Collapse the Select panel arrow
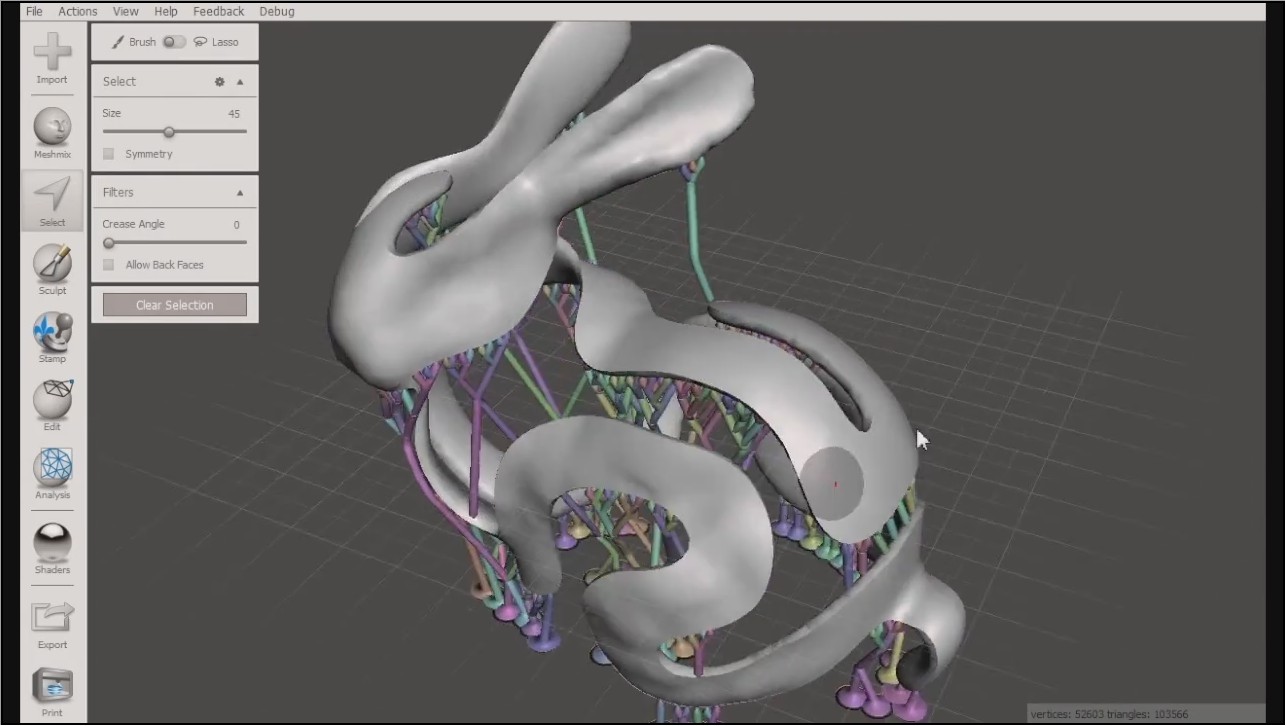This screenshot has height=726, width=1286. [x=240, y=82]
